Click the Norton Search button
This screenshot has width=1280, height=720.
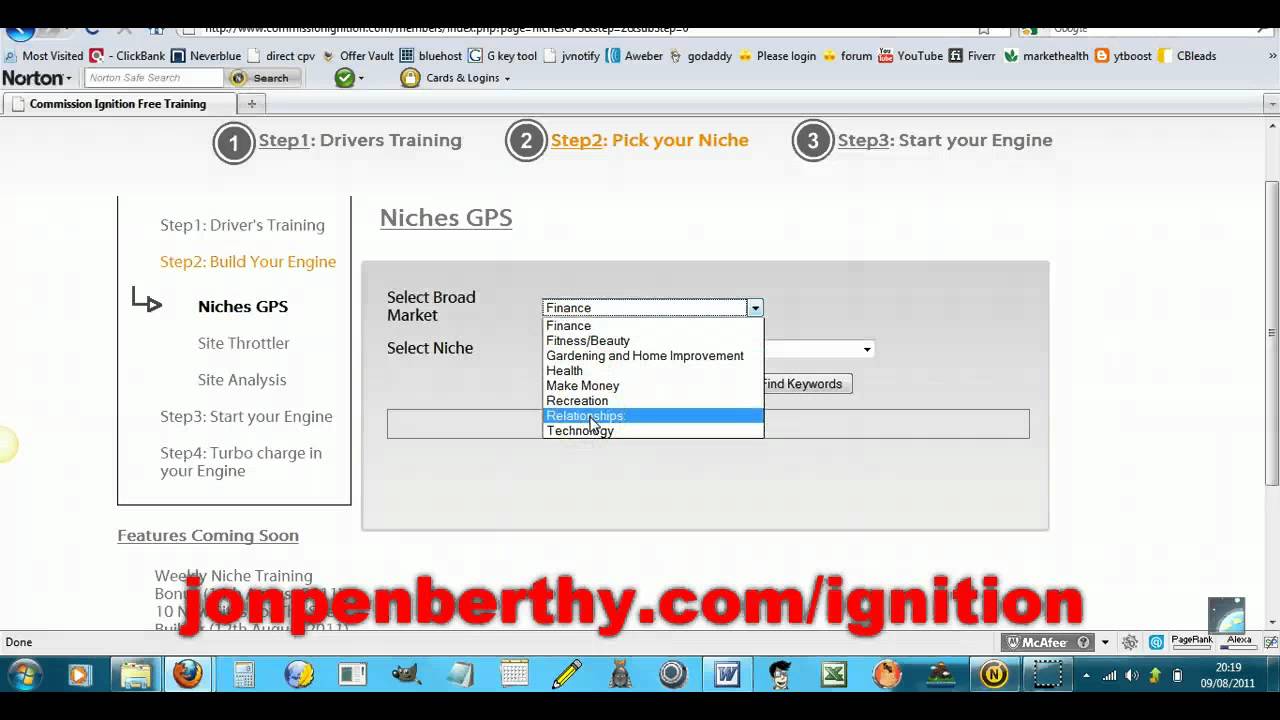(263, 78)
